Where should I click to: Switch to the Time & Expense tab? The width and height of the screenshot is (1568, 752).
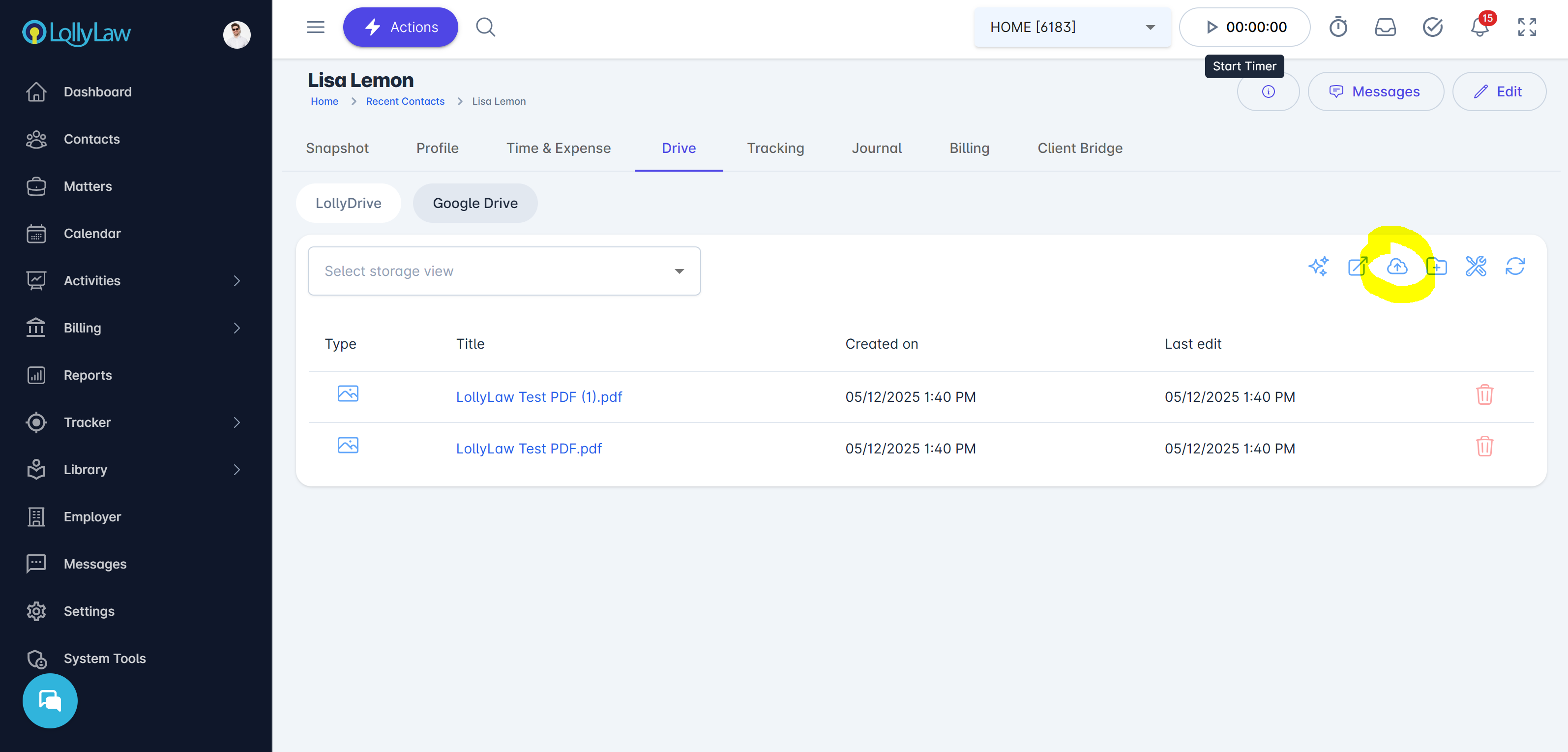558,148
